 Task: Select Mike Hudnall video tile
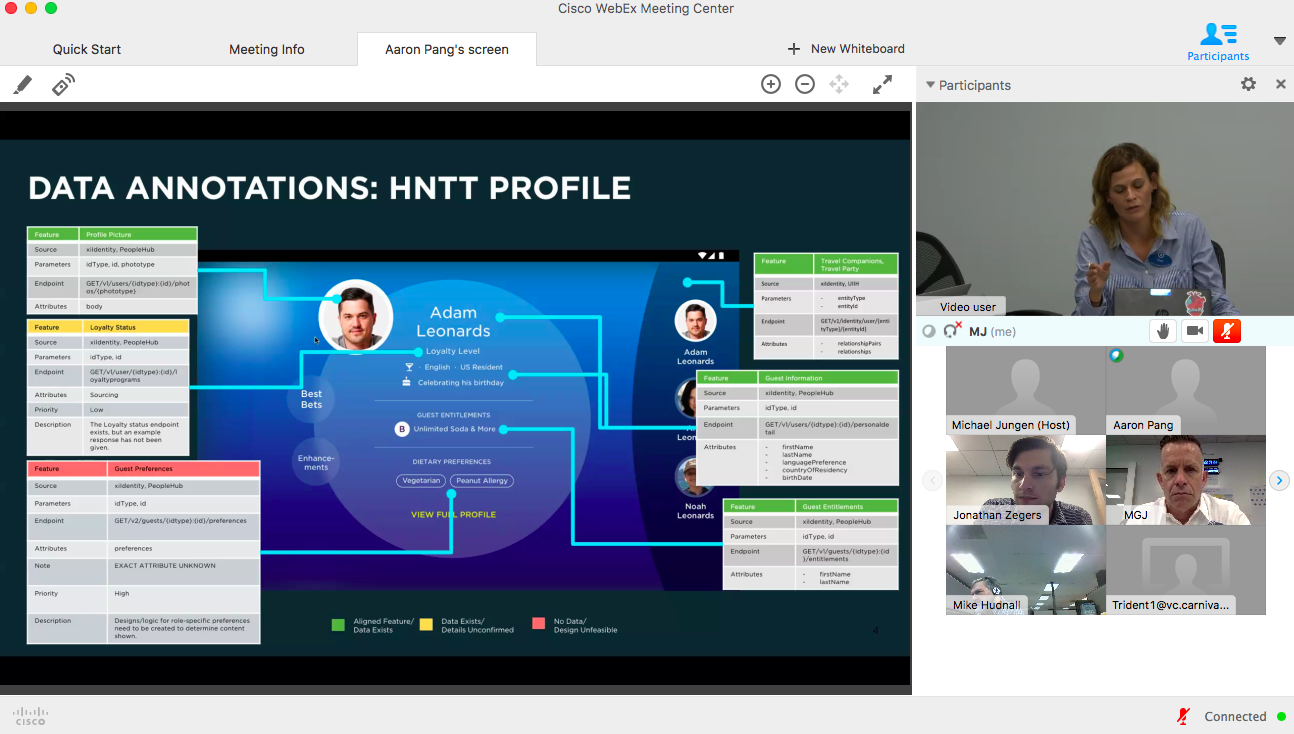click(1026, 570)
